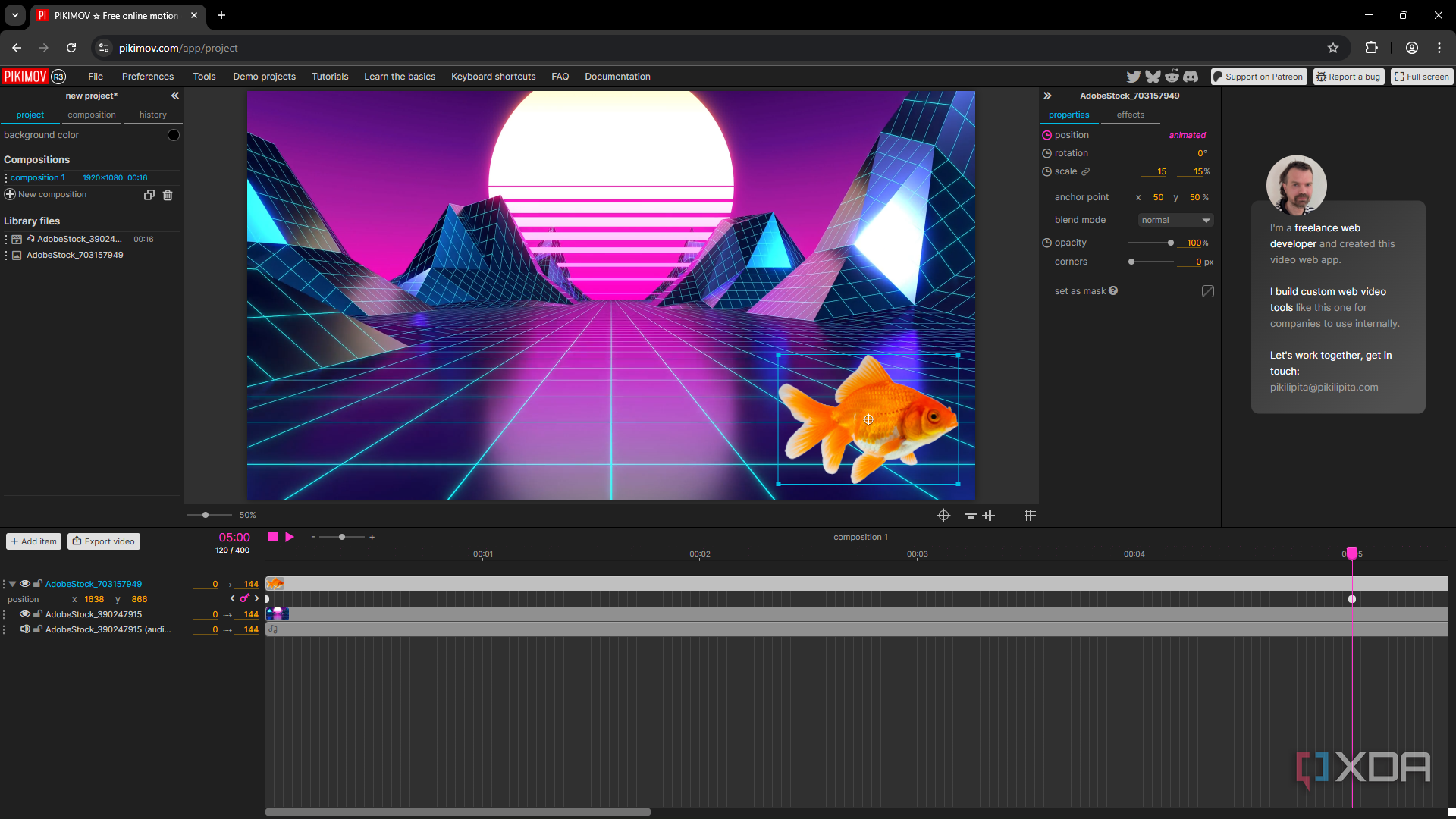
Task: Delete composition with the trash icon
Action: click(168, 195)
